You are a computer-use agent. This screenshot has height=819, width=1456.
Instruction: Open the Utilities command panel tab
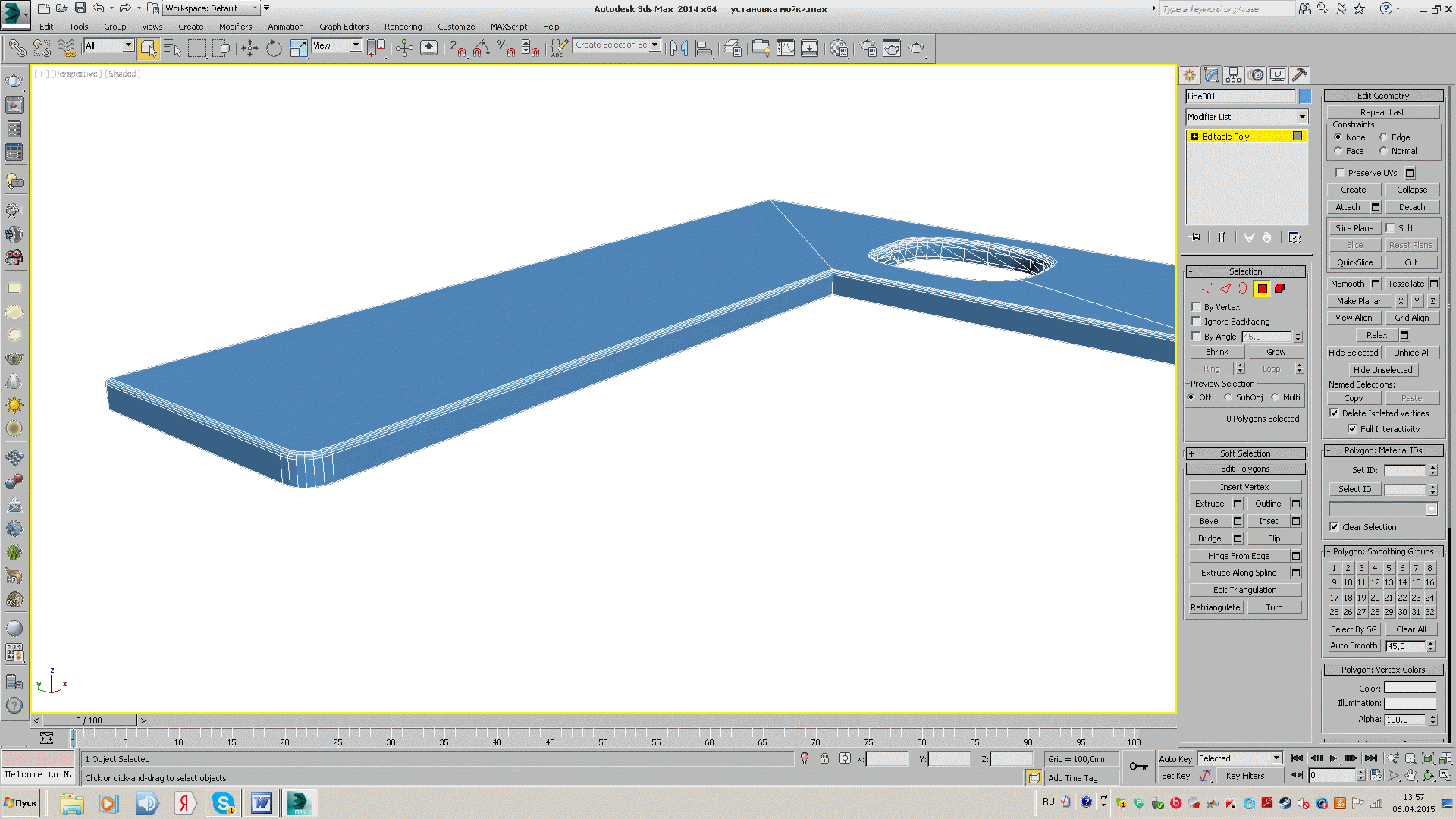(1299, 75)
